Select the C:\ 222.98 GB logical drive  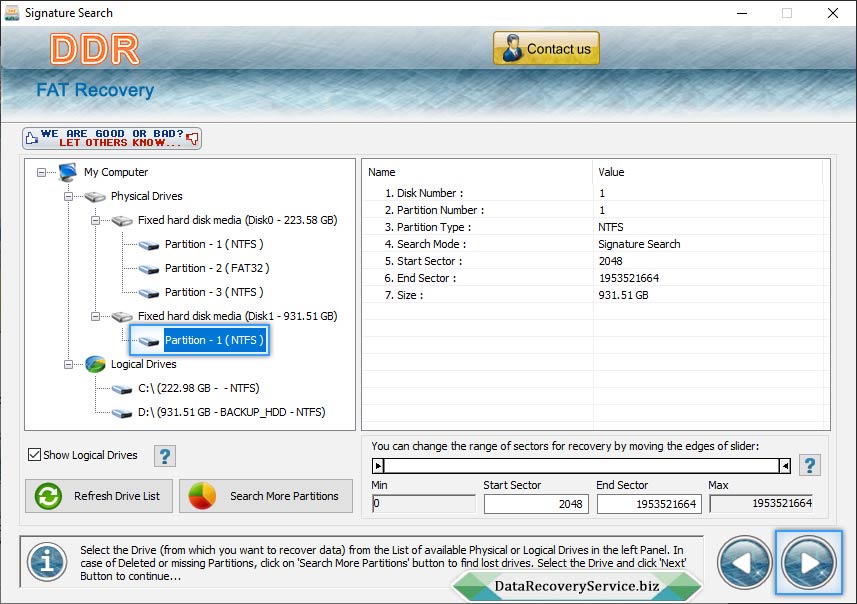pyautogui.click(x=198, y=388)
